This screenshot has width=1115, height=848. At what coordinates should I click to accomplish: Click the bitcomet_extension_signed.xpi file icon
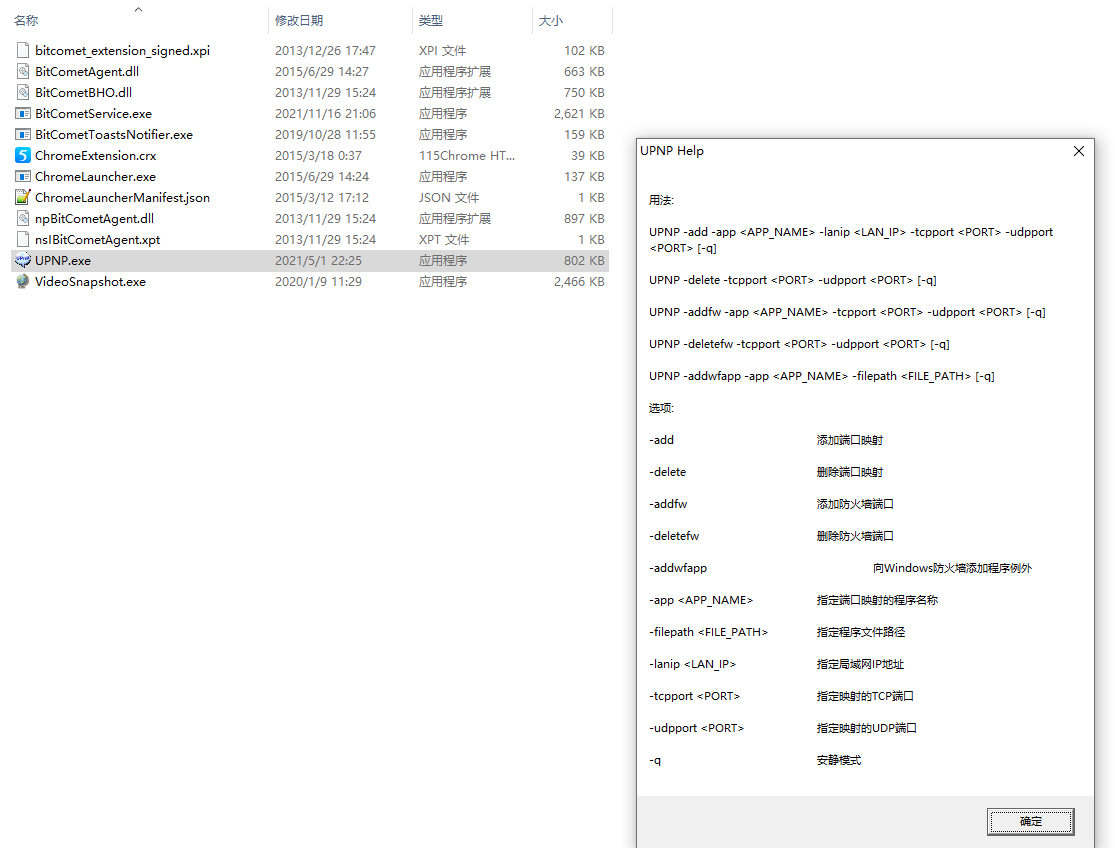(23, 50)
